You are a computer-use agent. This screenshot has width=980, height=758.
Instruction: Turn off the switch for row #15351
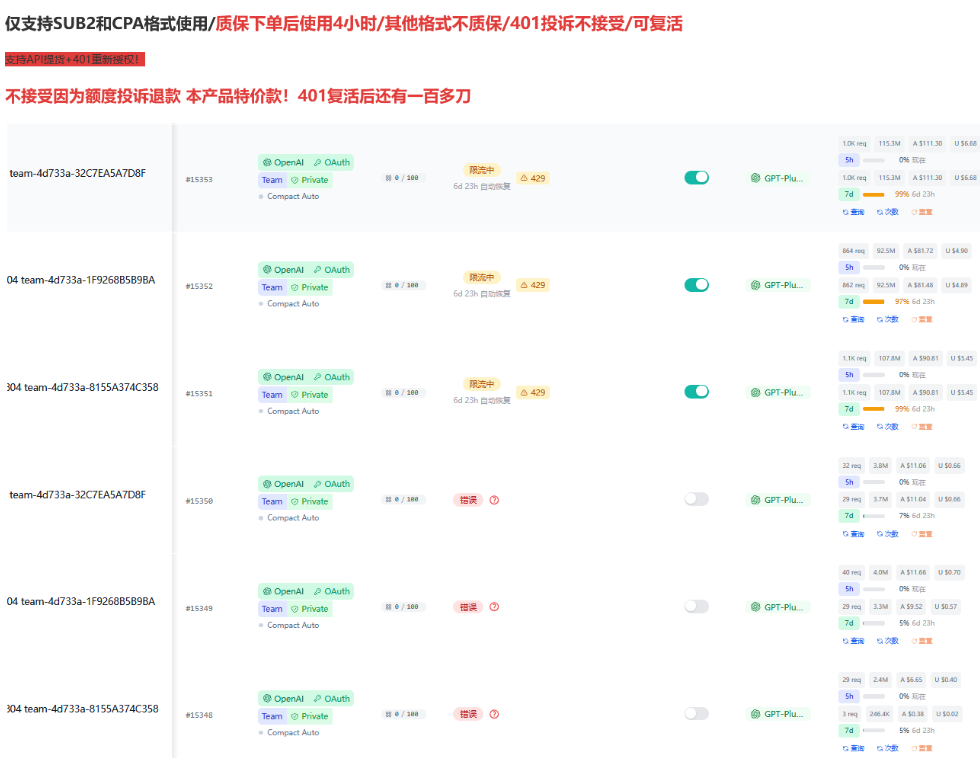pyautogui.click(x=696, y=392)
